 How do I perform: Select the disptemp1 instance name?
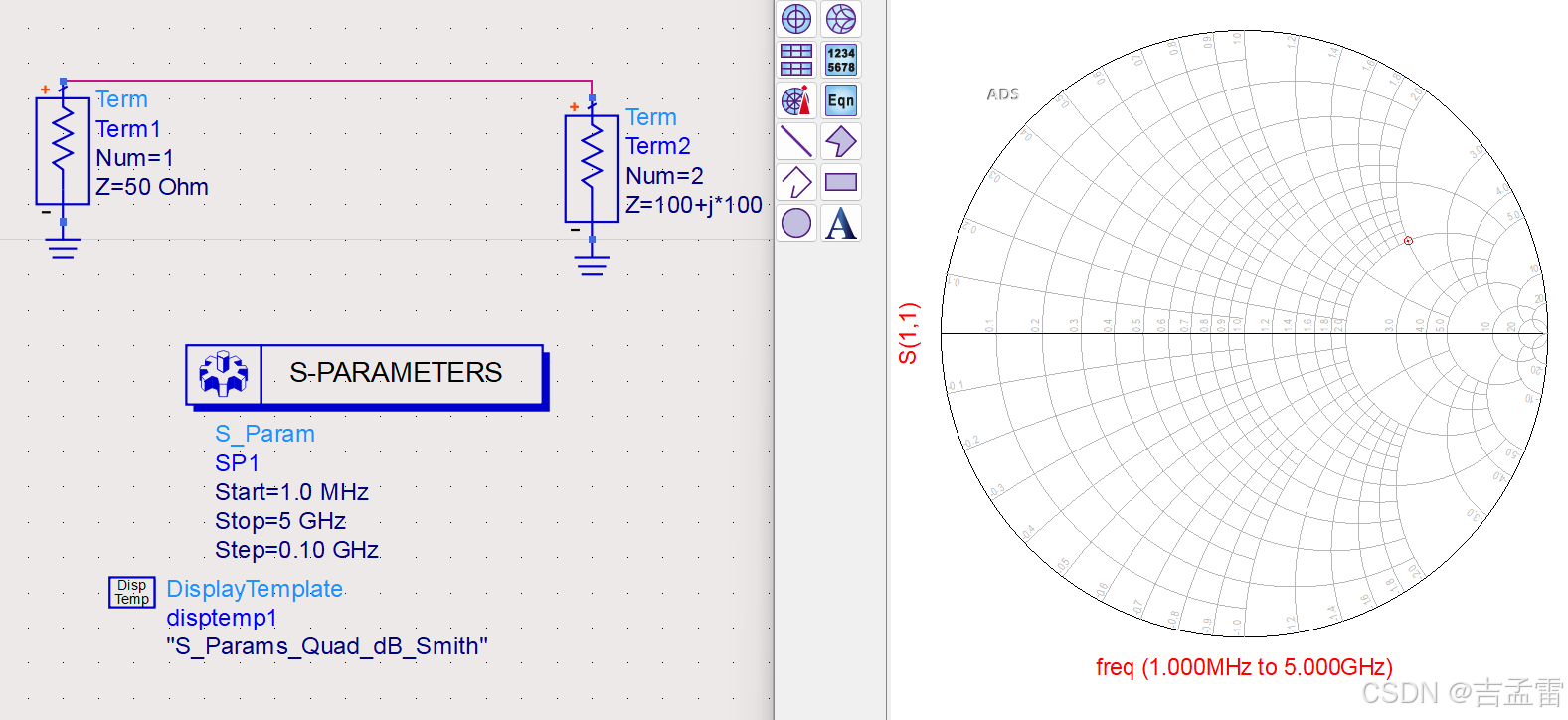[x=222, y=618]
